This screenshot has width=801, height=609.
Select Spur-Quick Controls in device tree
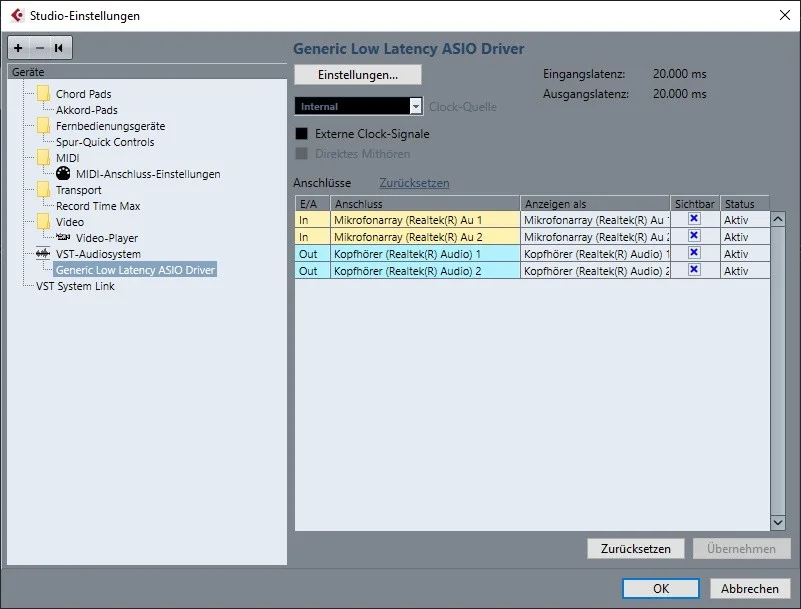click(105, 142)
